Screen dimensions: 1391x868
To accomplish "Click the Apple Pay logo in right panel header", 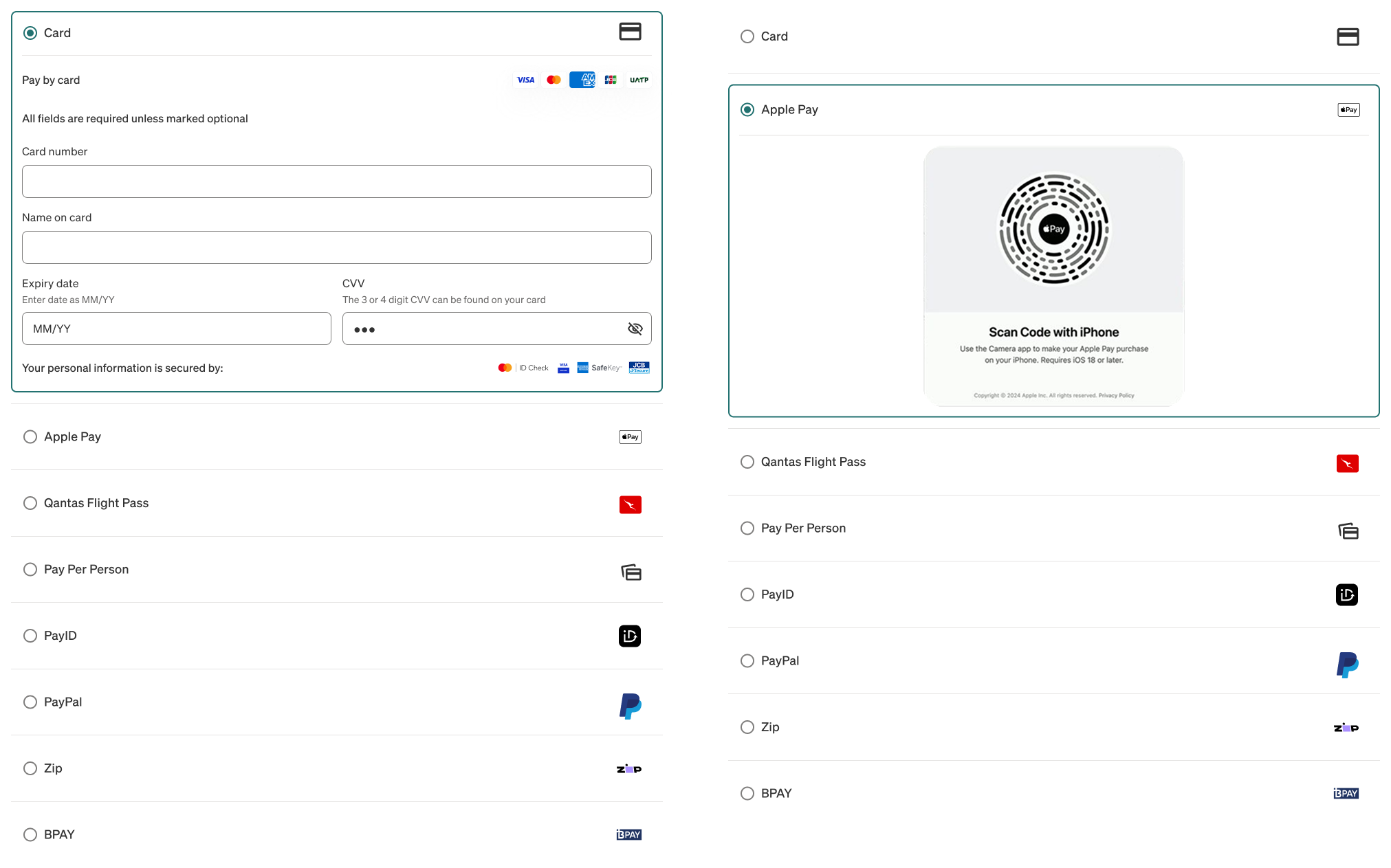I will [1348, 110].
